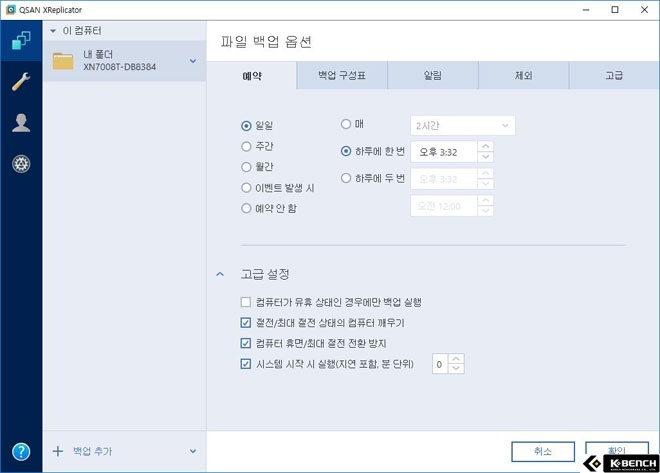Switch to the 백업 구성표 tab
Viewport: 660px width, 473px height.
[x=342, y=76]
